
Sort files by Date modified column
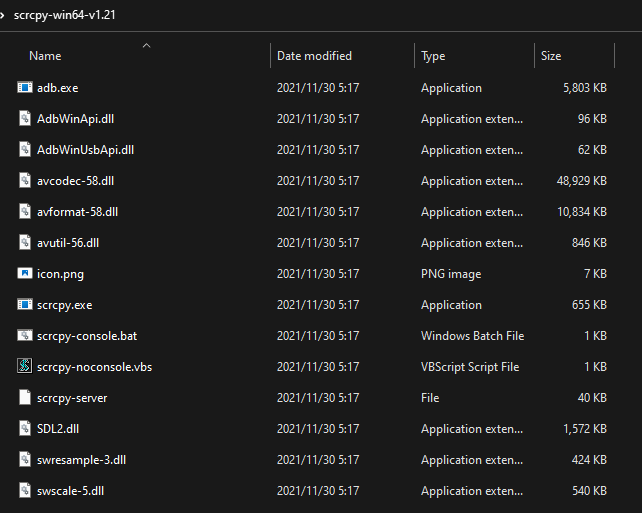tap(314, 56)
